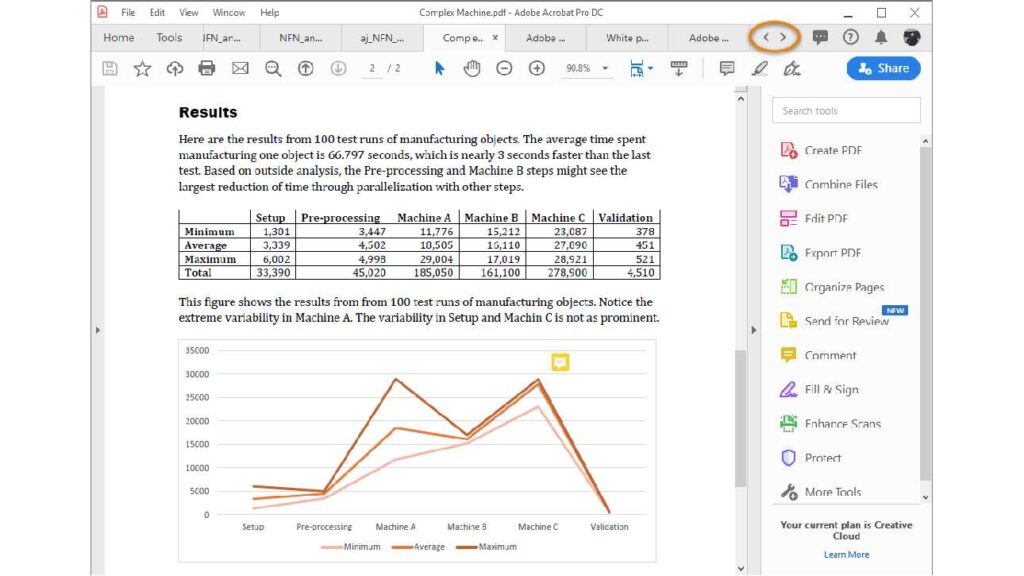Go to the next page arrow
This screenshot has height=576, width=1024.
338,68
